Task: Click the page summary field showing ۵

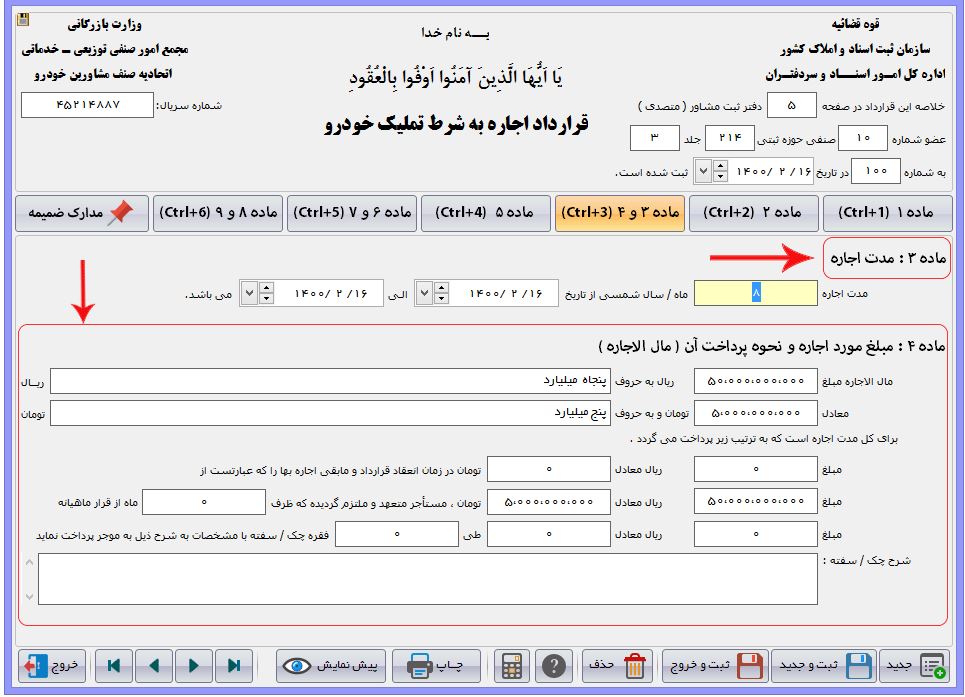Action: [792, 106]
